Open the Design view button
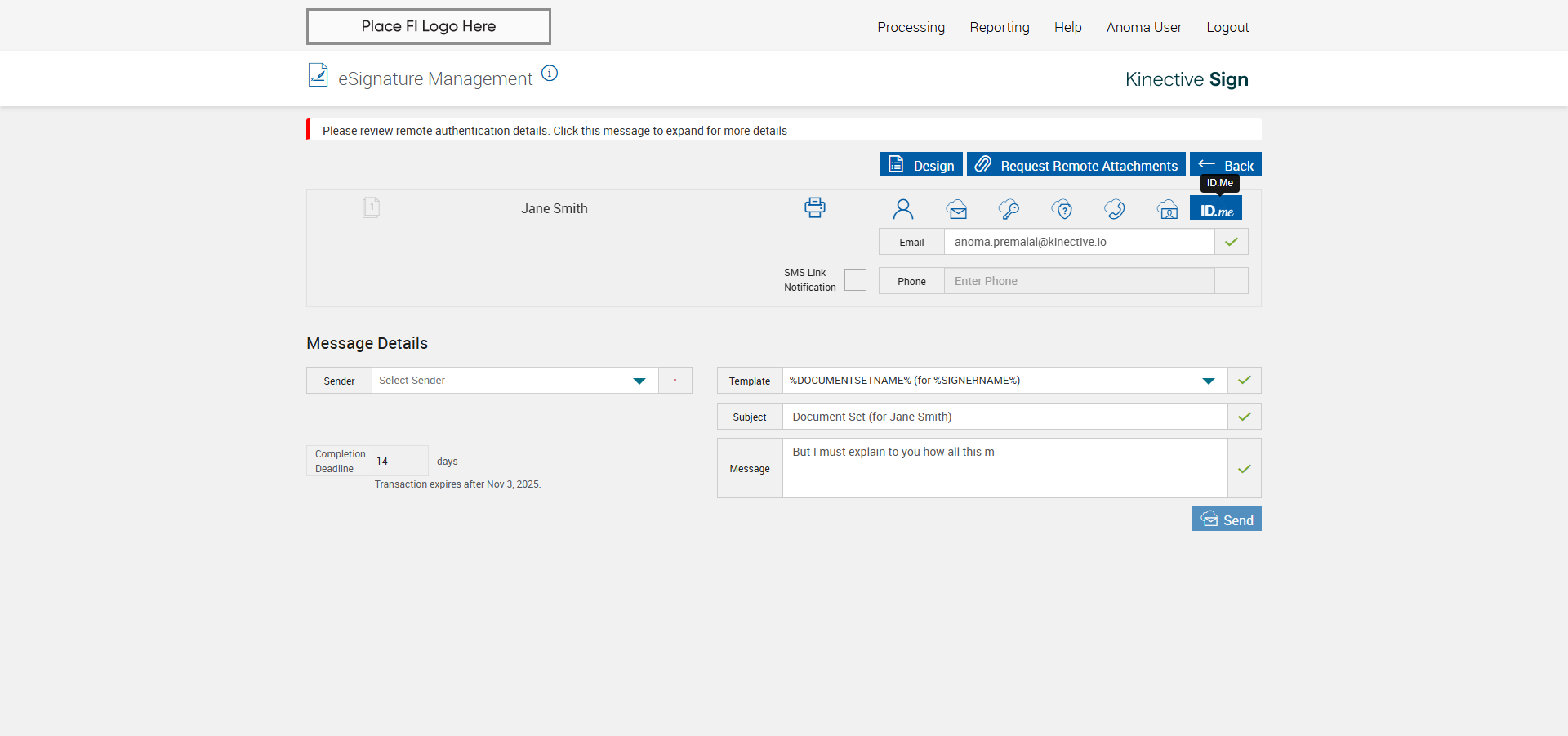 click(921, 165)
